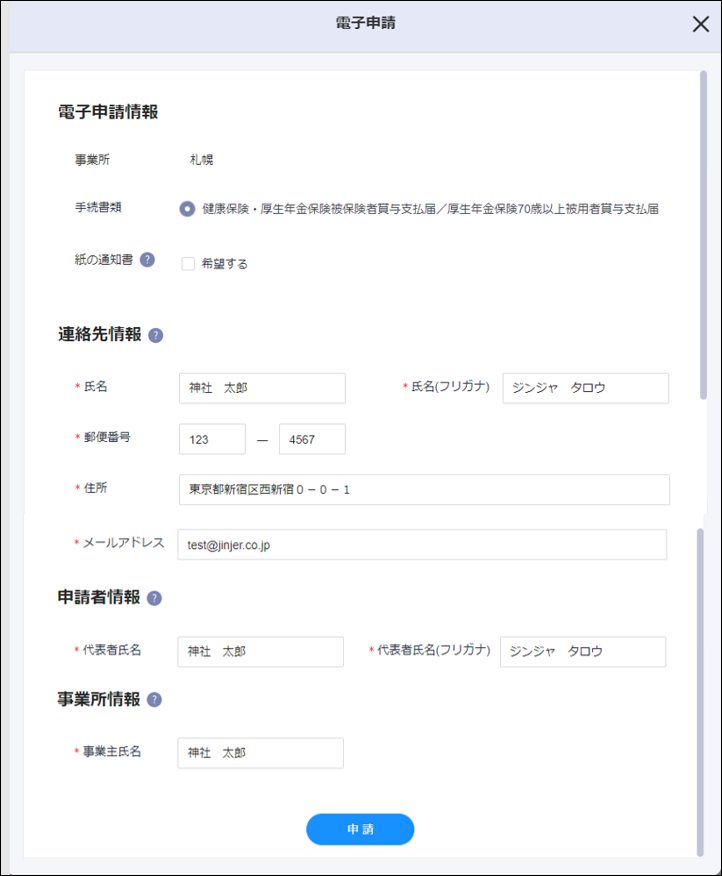Show help for 事業所情報 heading

[x=154, y=700]
